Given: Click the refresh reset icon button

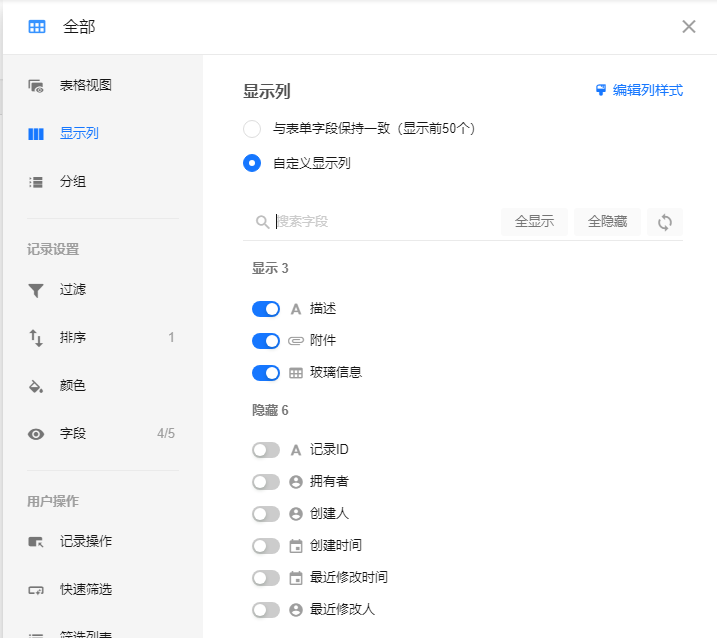Looking at the screenshot, I should point(665,222).
